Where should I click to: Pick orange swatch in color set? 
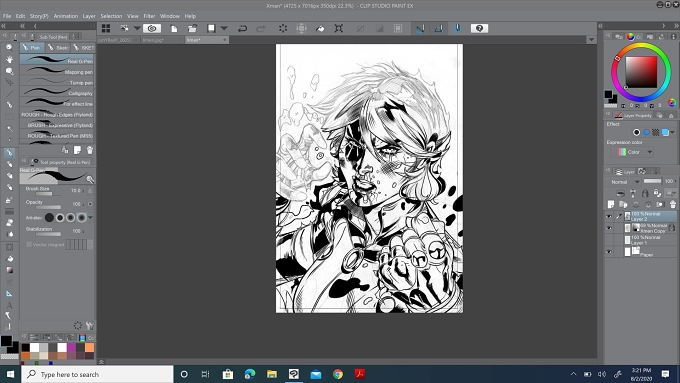(x=89, y=347)
